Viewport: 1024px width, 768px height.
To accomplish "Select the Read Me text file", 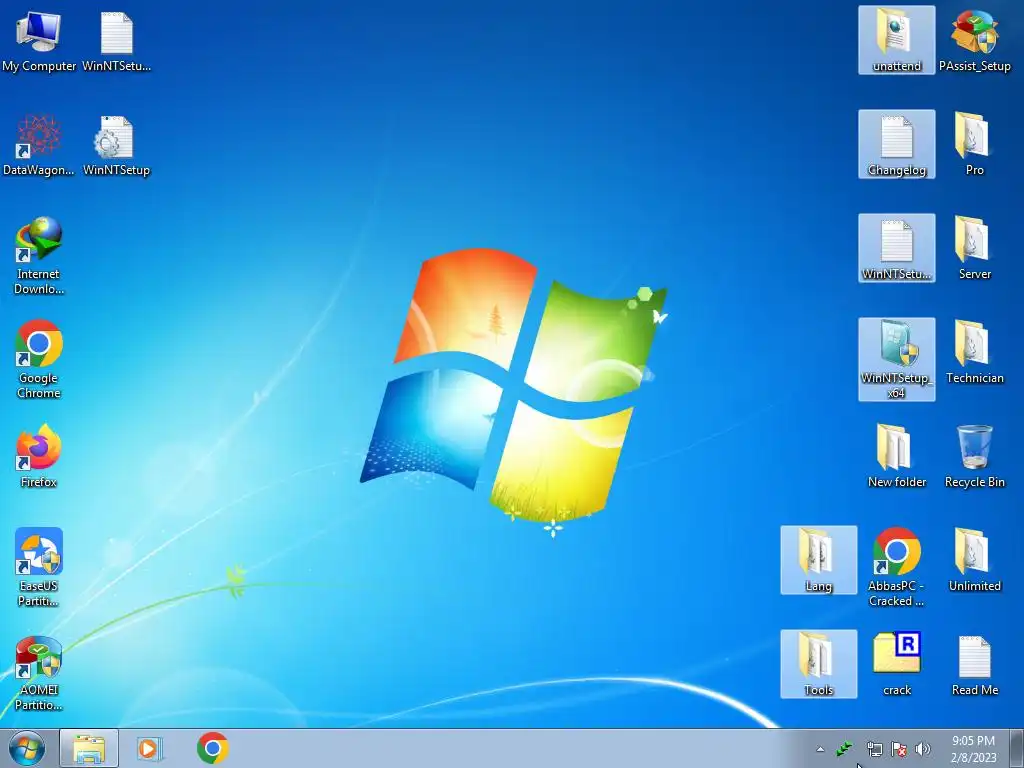I will (974, 664).
